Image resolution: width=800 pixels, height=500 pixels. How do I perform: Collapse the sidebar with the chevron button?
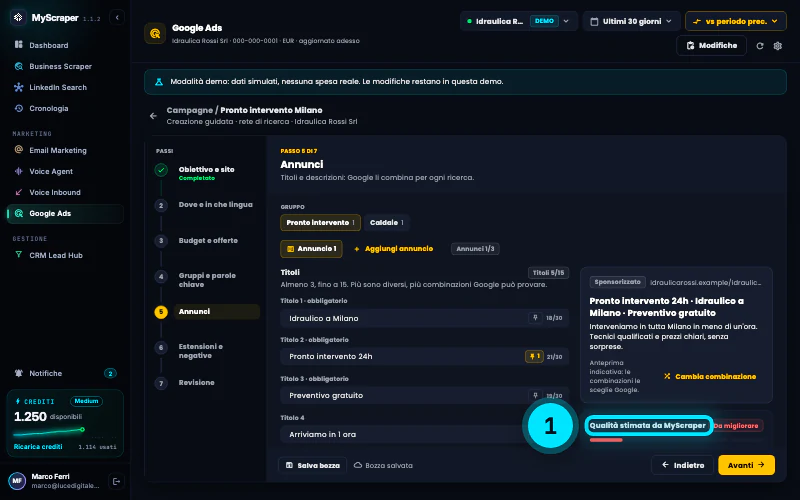117,17
